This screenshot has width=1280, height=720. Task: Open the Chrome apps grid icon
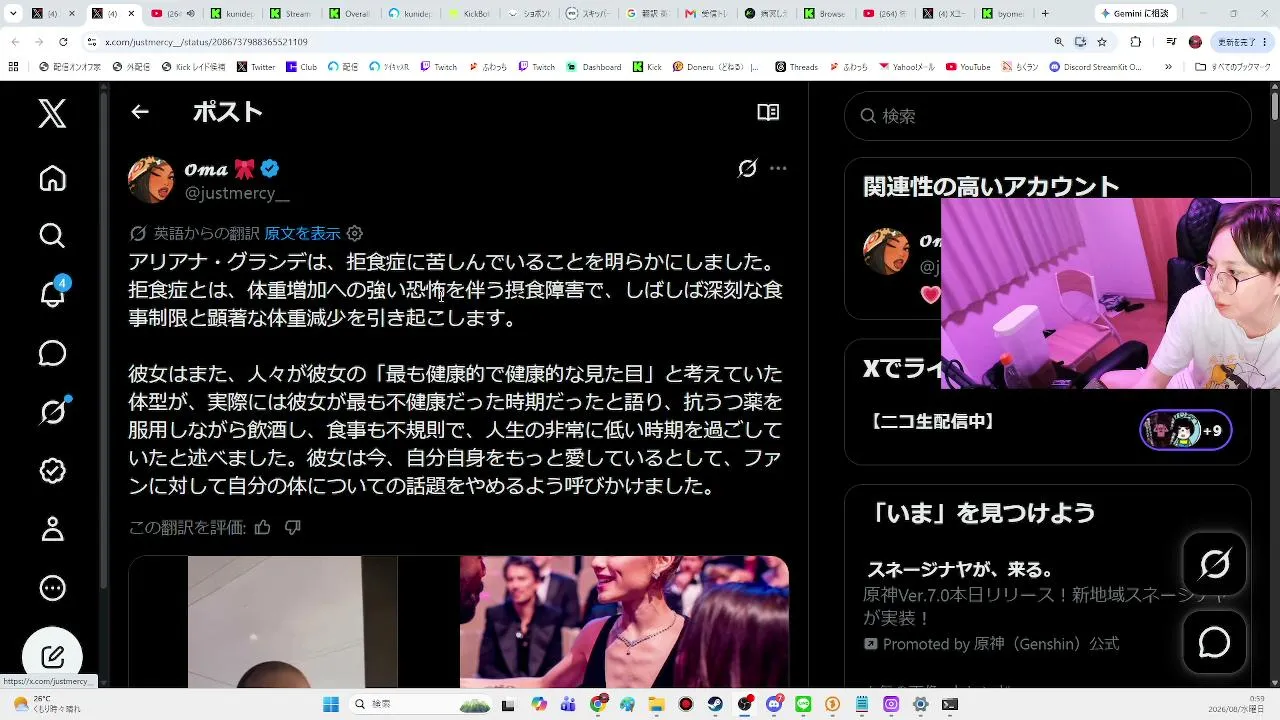tap(13, 67)
